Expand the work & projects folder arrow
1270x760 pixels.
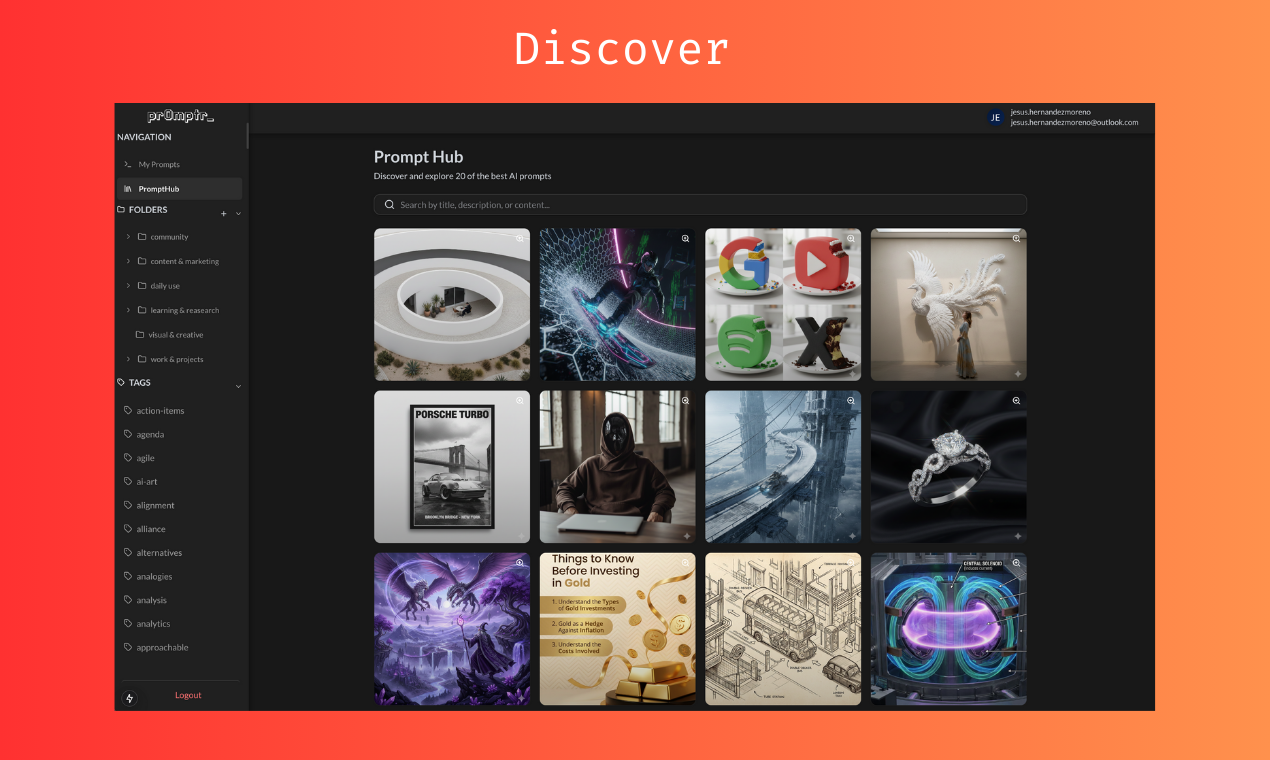click(128, 359)
